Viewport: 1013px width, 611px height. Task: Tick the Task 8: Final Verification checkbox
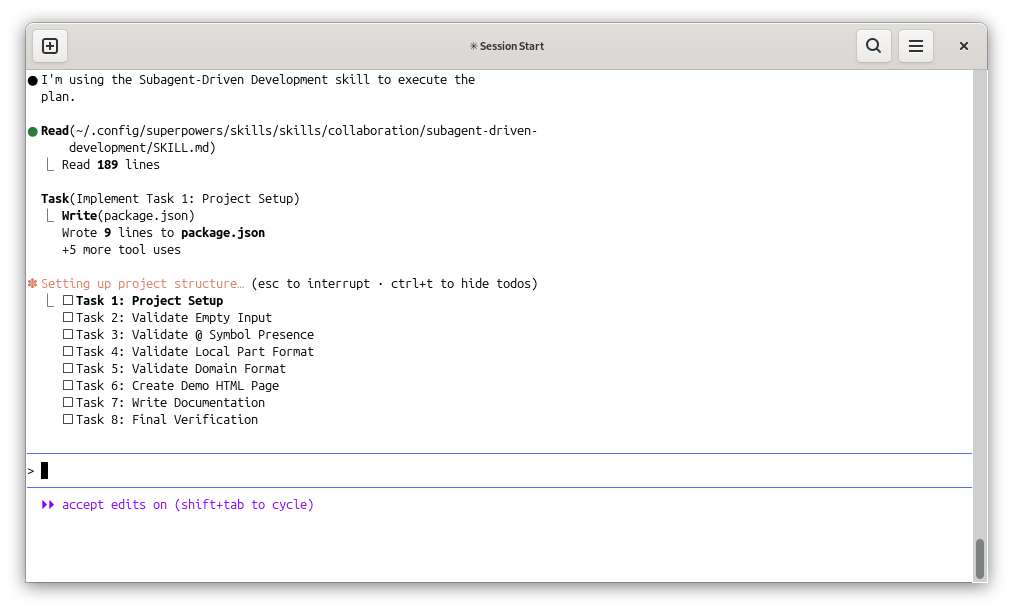(x=68, y=420)
